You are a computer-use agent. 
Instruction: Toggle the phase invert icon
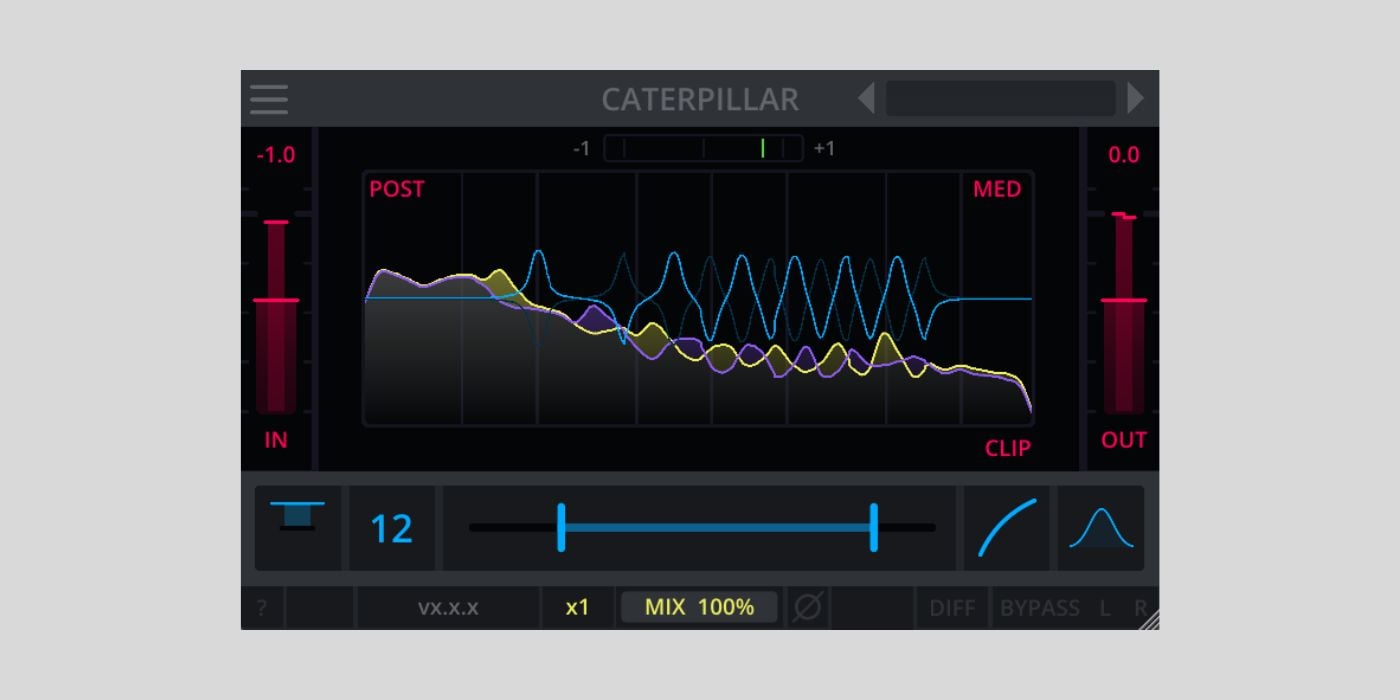click(807, 607)
